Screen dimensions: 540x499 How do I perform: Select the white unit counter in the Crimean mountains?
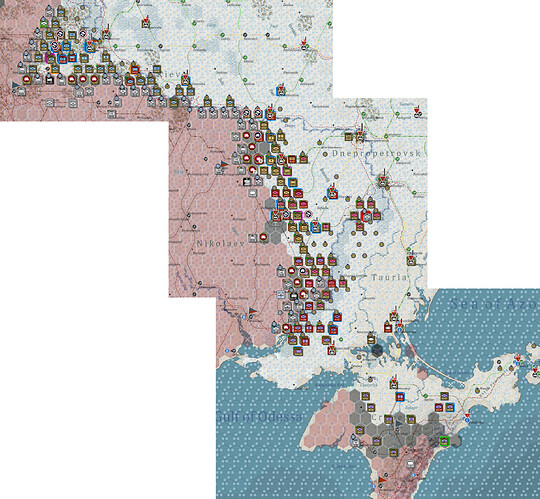(x=411, y=464)
